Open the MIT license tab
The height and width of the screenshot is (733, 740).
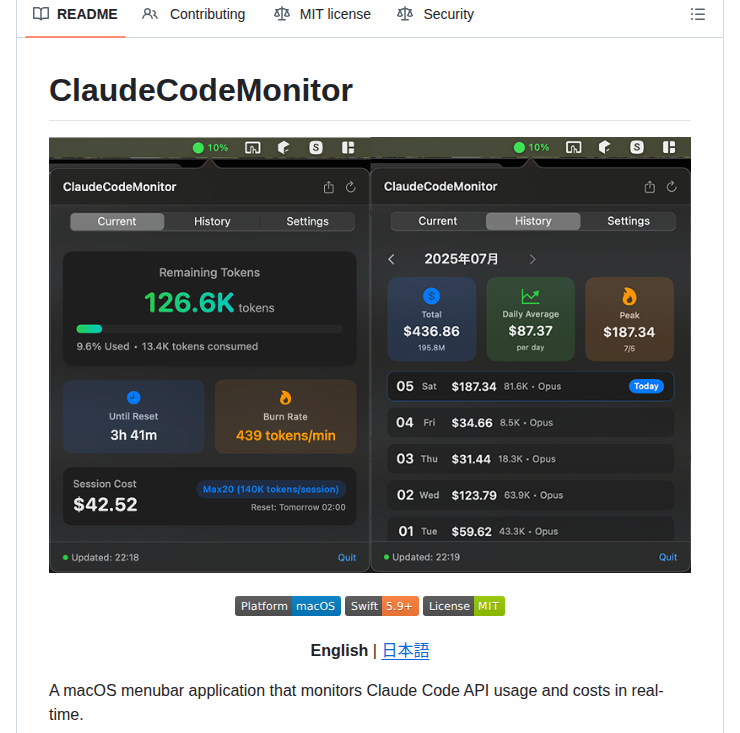[322, 14]
